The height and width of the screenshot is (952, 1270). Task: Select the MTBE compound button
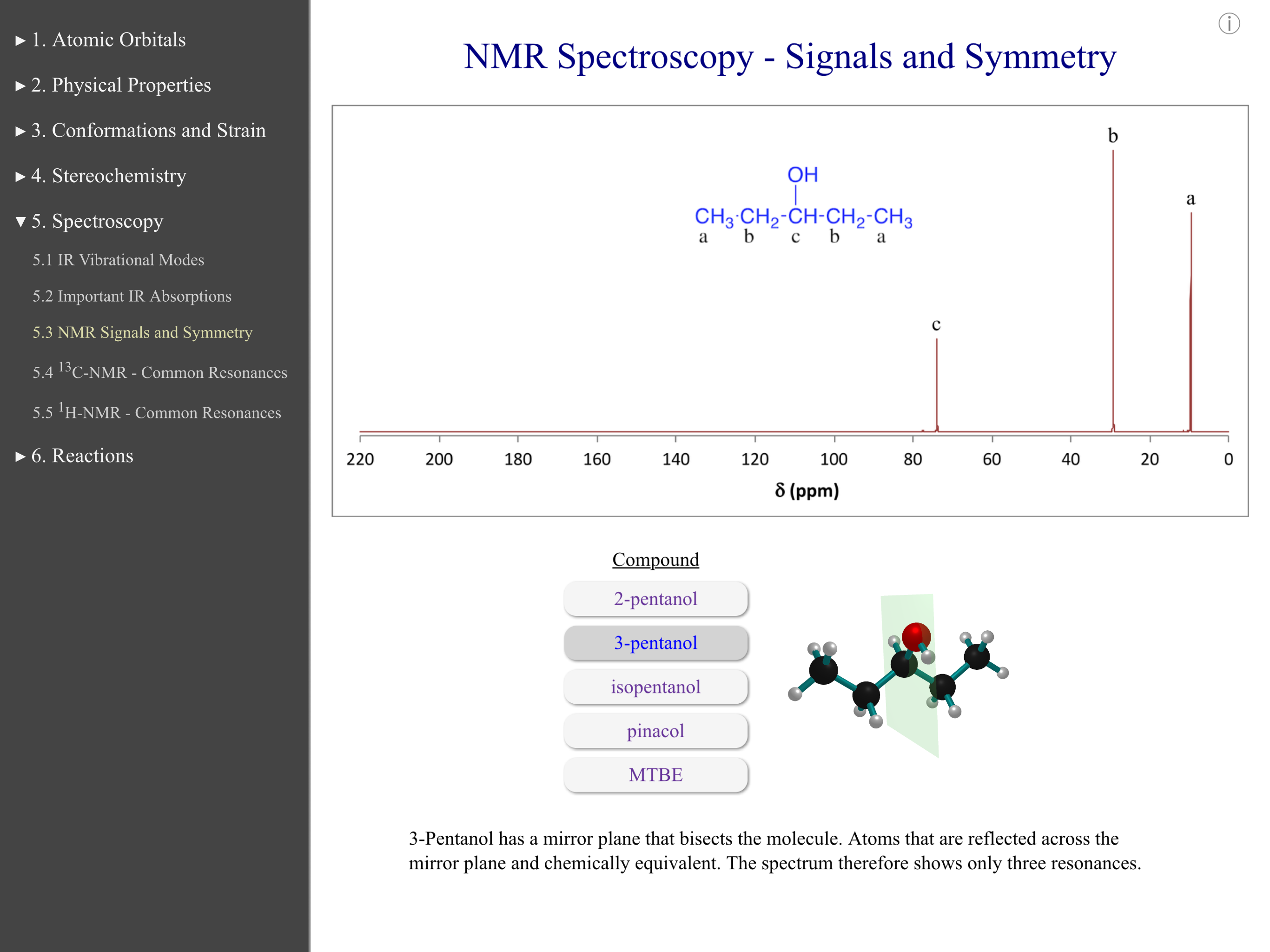pos(655,774)
